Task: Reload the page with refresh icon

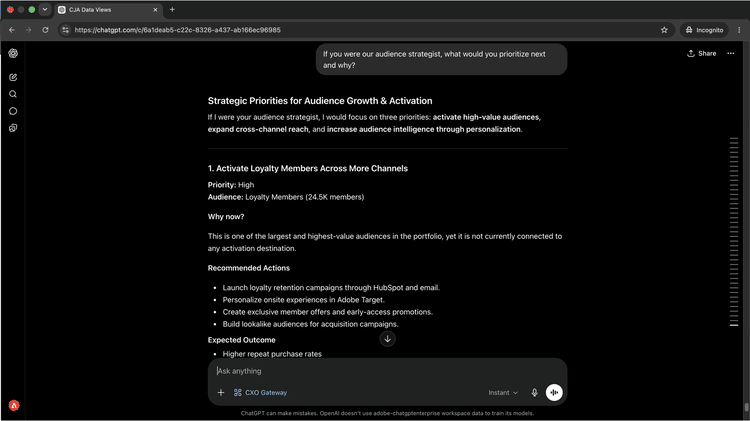Action: click(x=45, y=30)
